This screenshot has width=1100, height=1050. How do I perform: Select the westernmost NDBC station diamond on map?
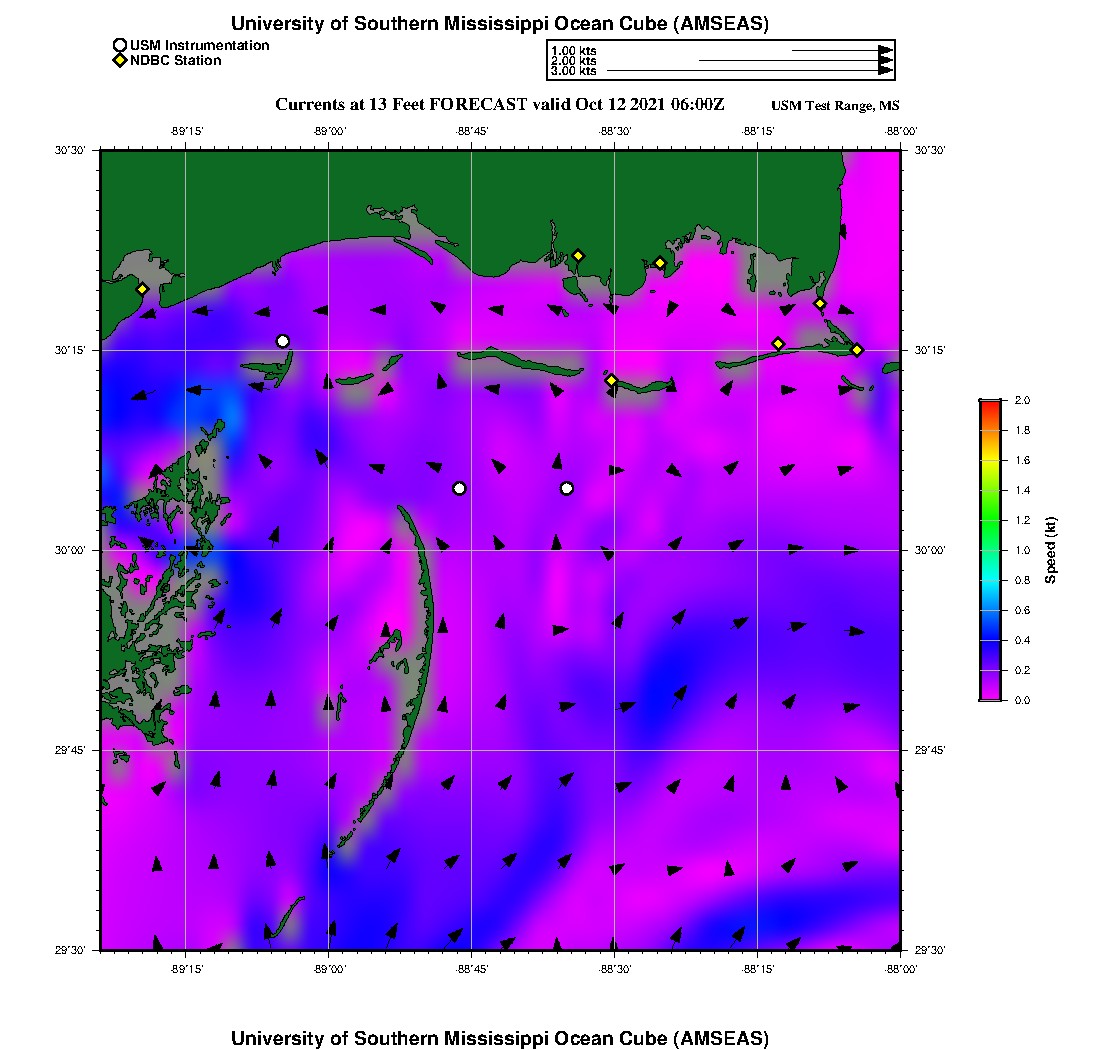pyautogui.click(x=143, y=289)
